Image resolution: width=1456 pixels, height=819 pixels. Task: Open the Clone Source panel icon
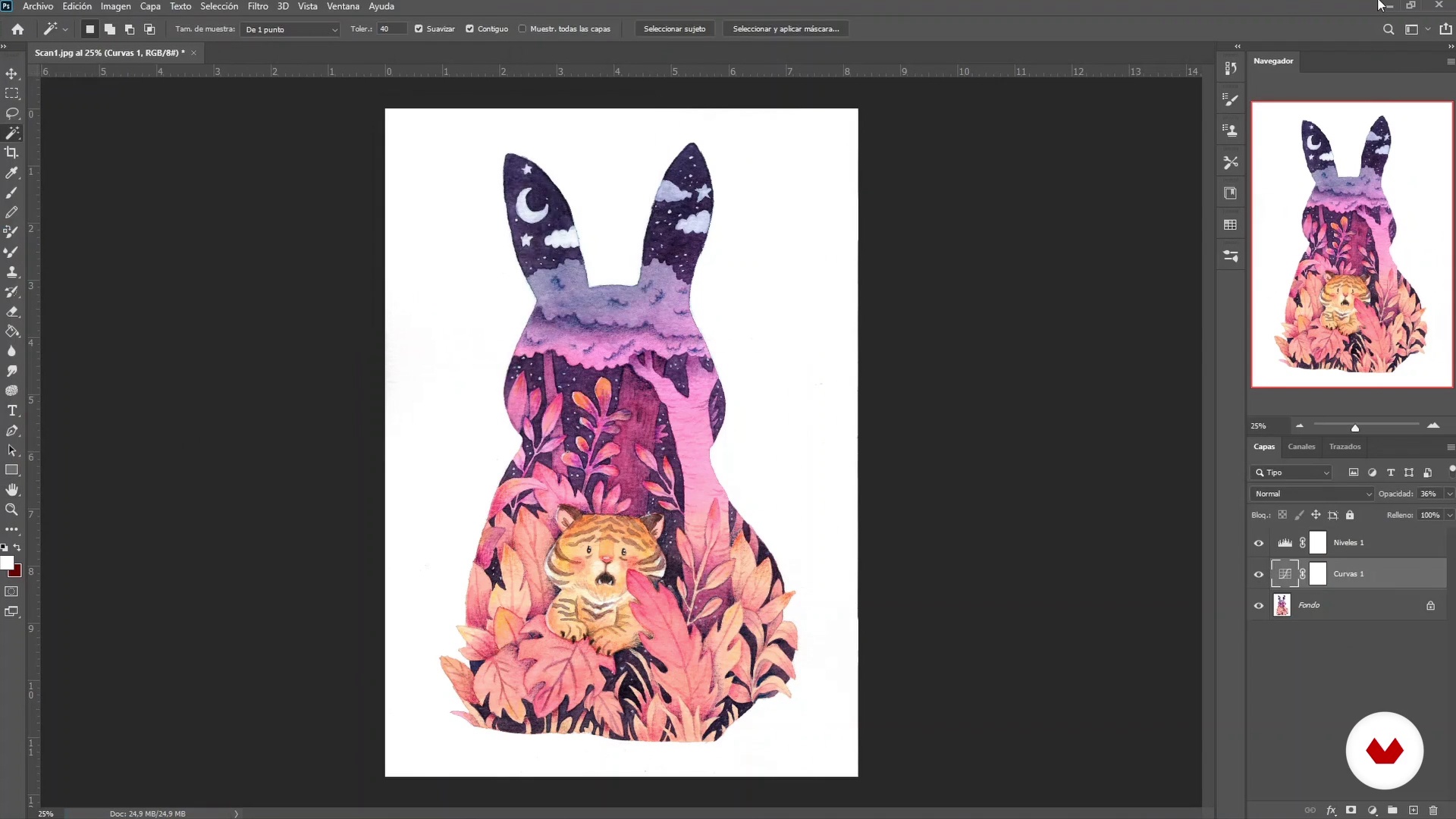click(x=1231, y=130)
